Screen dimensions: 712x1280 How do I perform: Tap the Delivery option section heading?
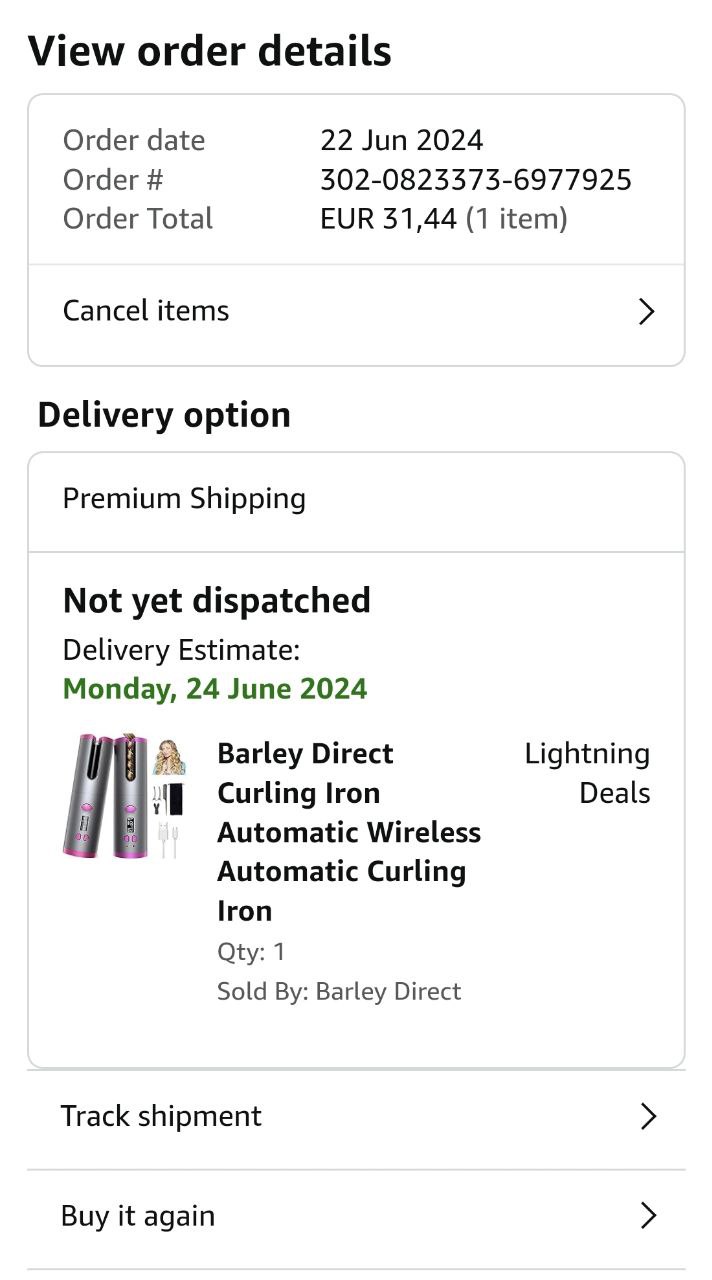click(x=164, y=415)
